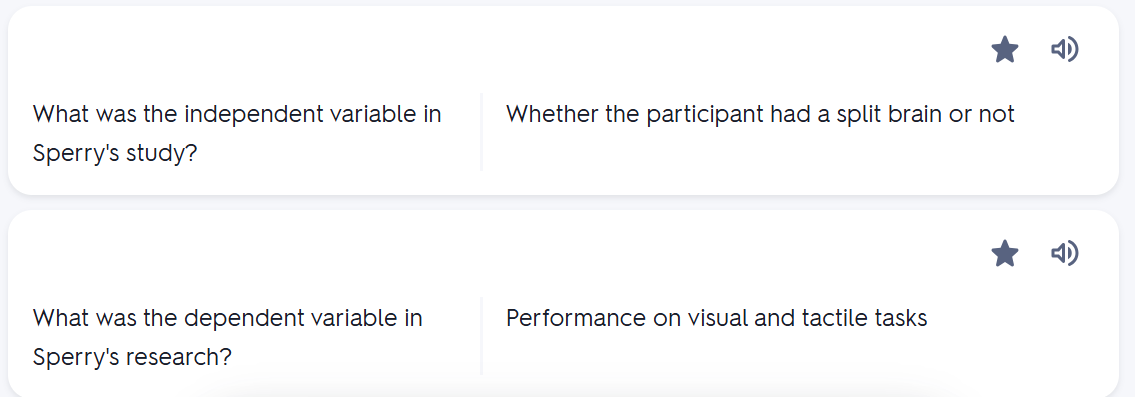This screenshot has width=1135, height=397.
Task: Click the divider line in the dependent variable card
Action: [x=481, y=336]
